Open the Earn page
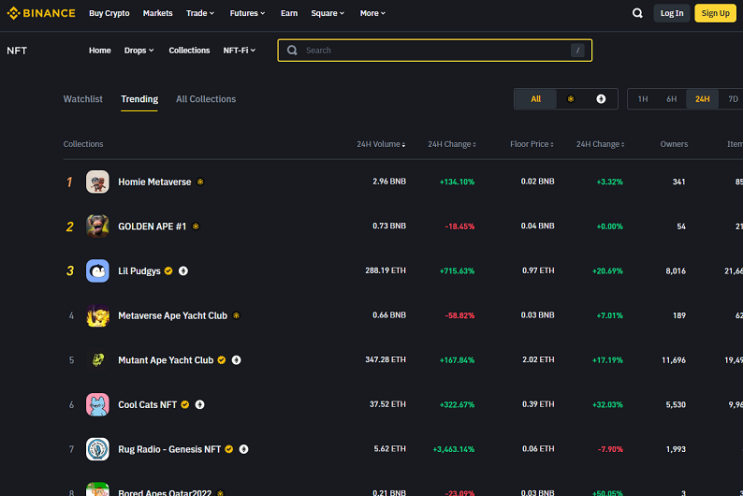 click(289, 13)
